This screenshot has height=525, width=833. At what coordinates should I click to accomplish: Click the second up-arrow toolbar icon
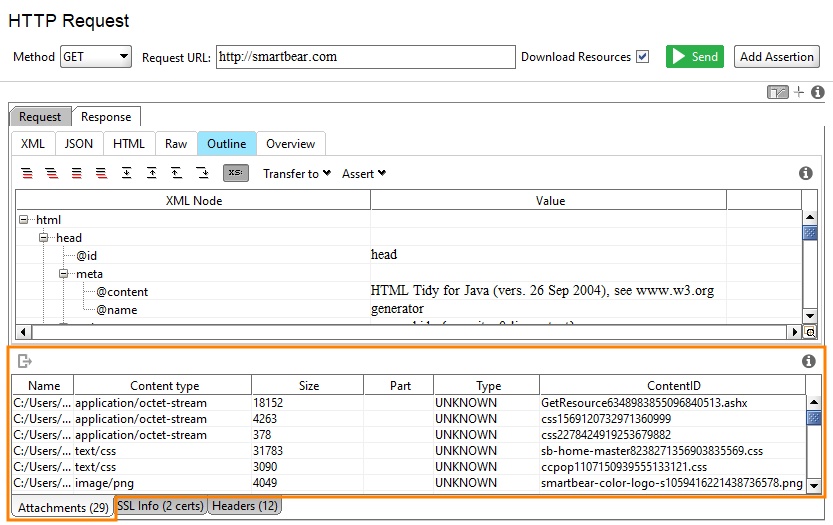(x=176, y=173)
